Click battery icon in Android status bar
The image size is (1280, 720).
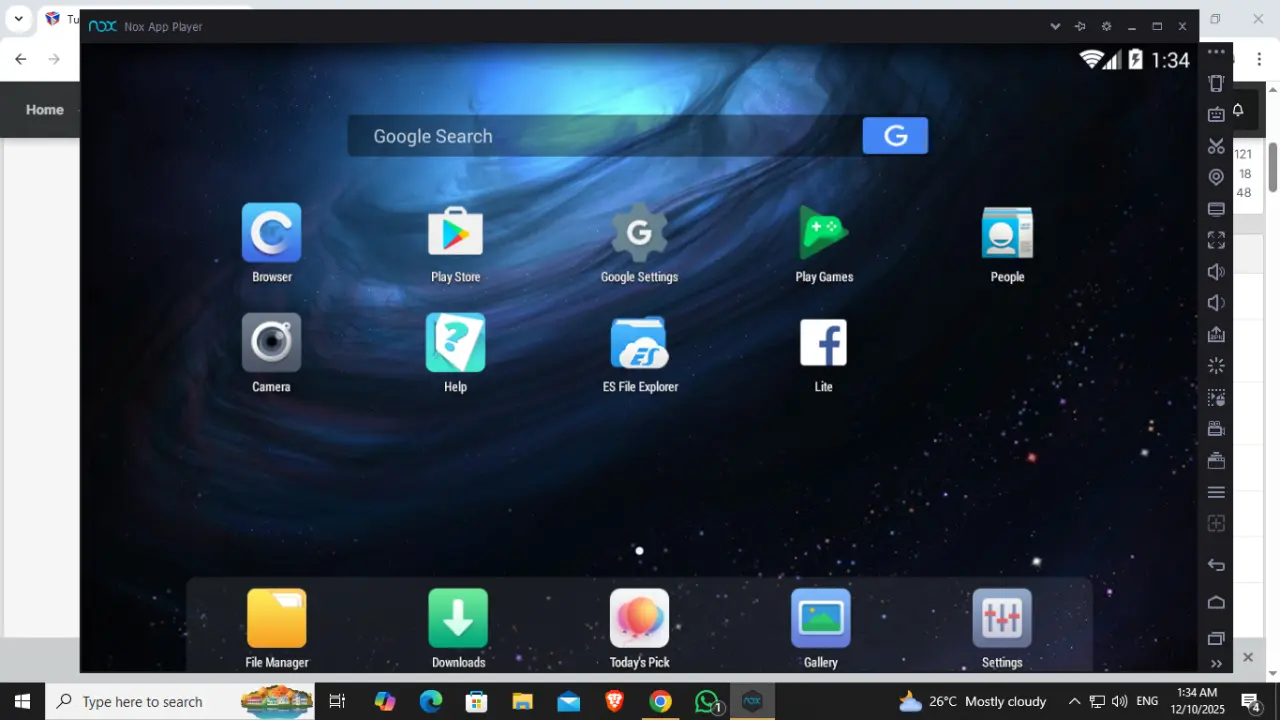[1136, 59]
